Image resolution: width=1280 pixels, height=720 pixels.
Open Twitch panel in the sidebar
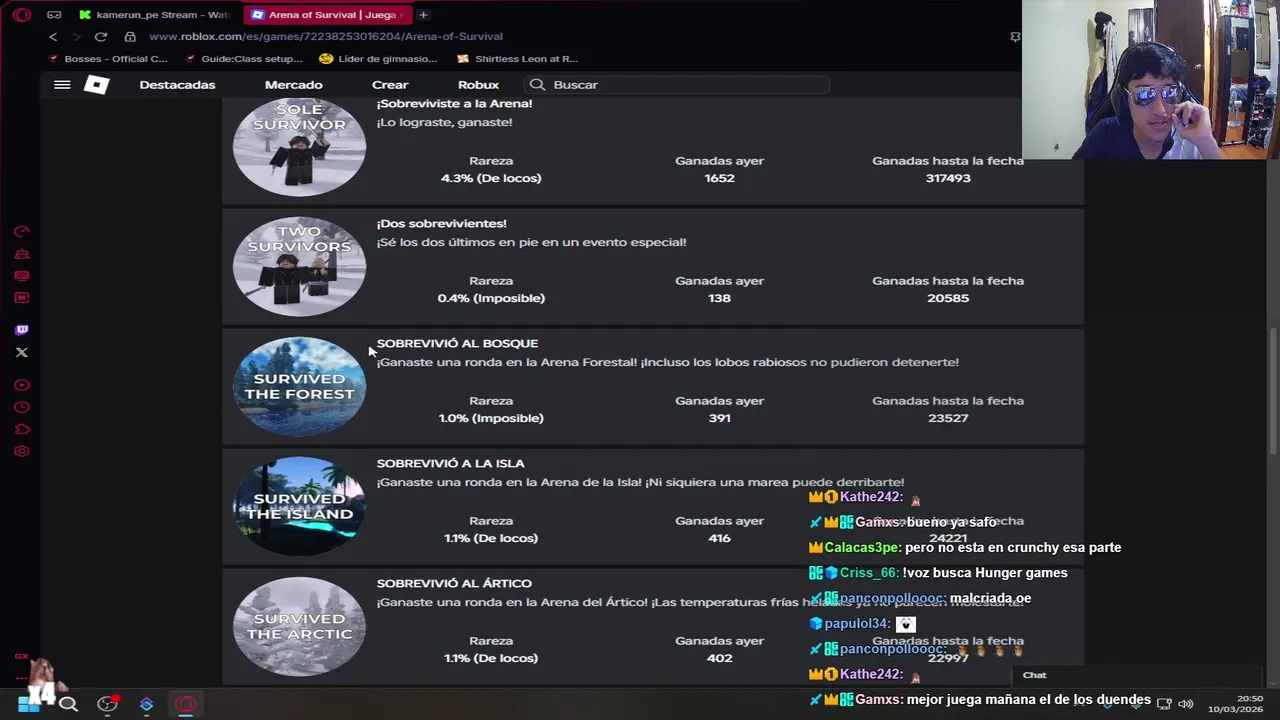pyautogui.click(x=22, y=330)
